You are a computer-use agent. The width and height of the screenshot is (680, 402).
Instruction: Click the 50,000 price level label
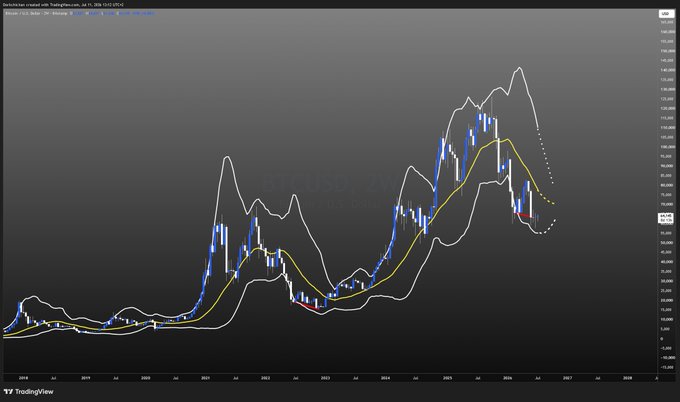(x=668, y=242)
